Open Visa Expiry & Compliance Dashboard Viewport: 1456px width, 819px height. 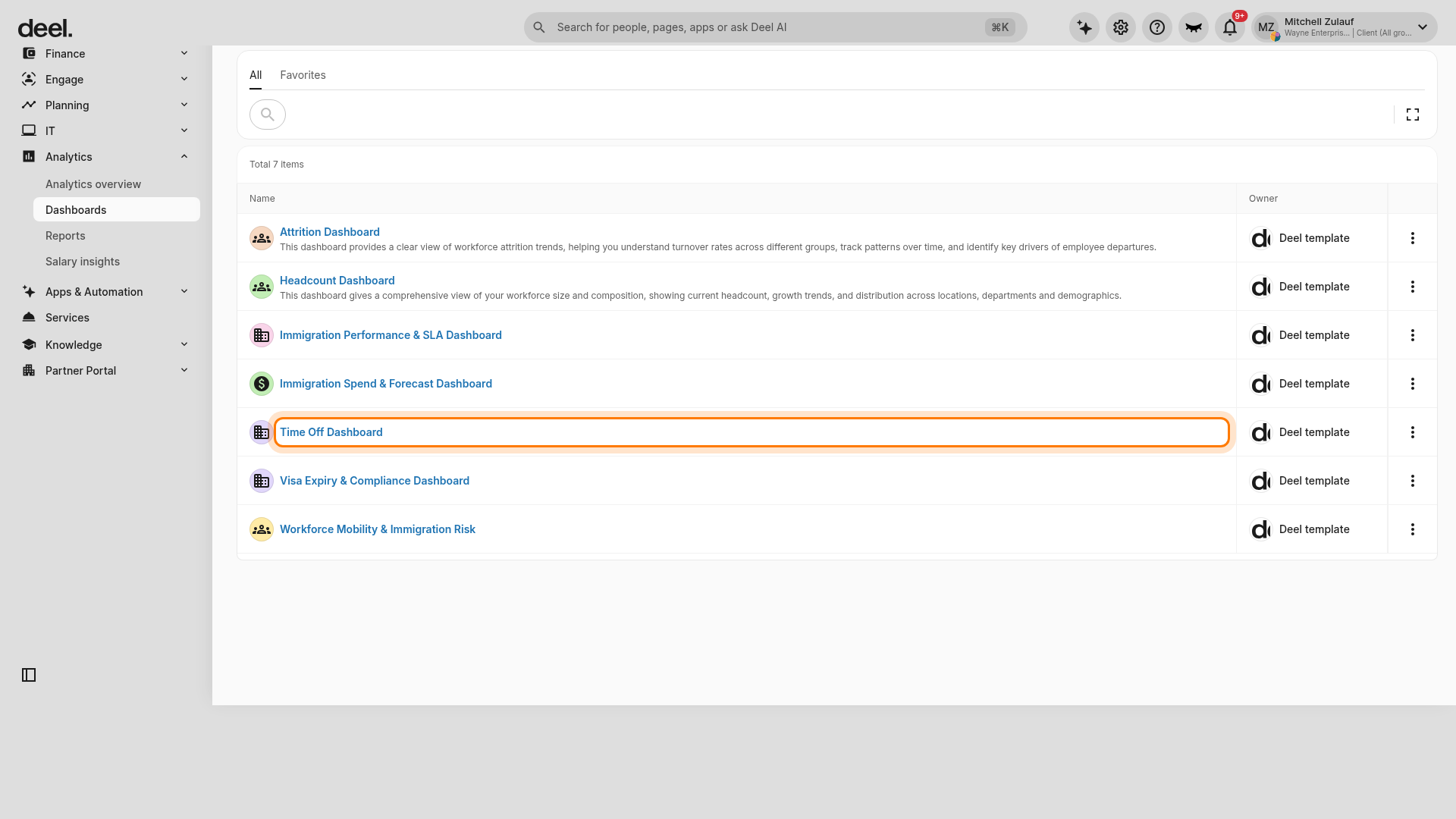tap(375, 481)
